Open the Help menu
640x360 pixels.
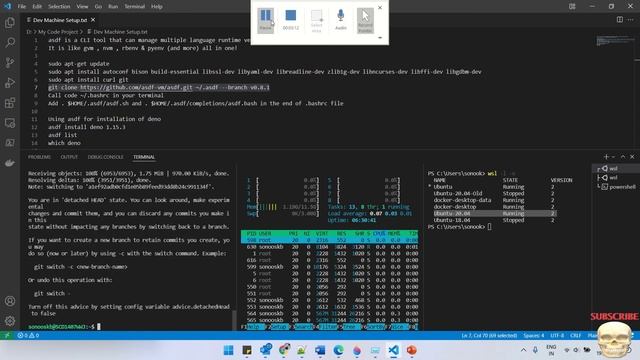[157, 7]
